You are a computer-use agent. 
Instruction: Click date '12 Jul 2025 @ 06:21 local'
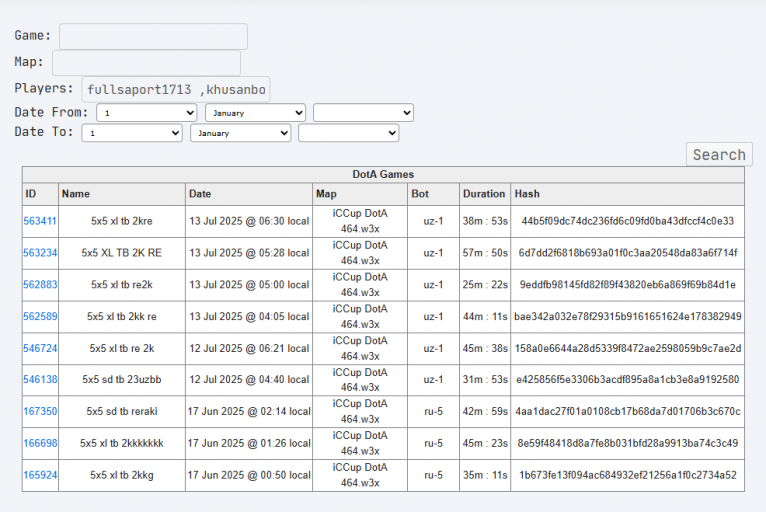point(249,348)
